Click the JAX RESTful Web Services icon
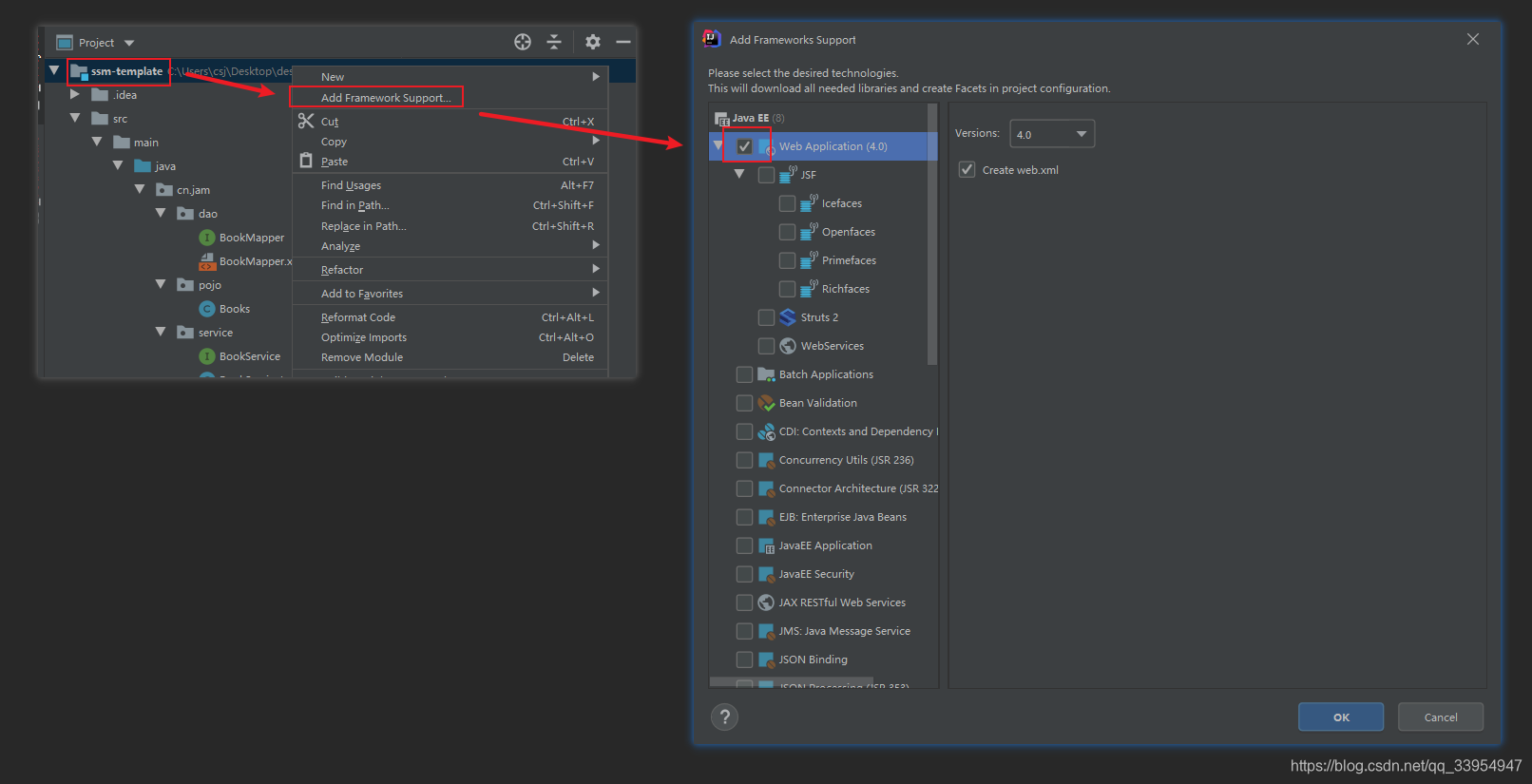The height and width of the screenshot is (784, 1532). pos(766,602)
